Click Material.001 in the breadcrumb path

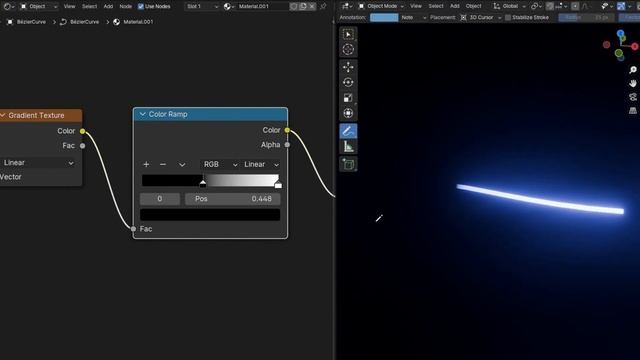click(138, 22)
